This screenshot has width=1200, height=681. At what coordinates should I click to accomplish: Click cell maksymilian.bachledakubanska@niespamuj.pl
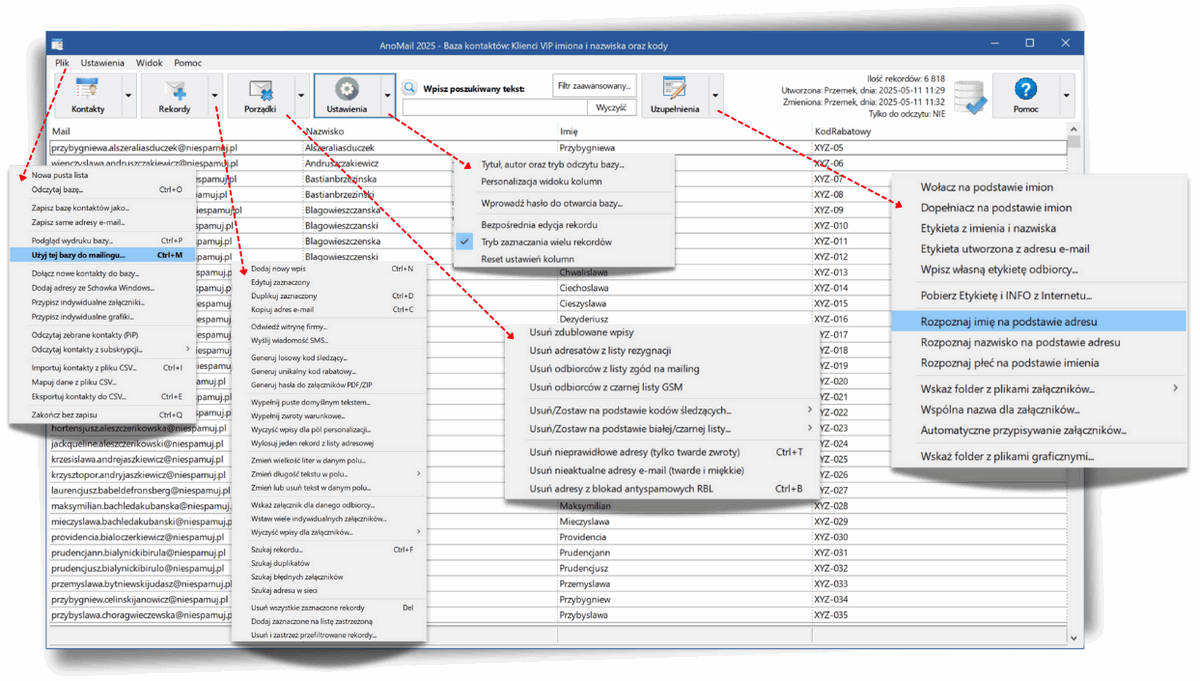(141, 506)
